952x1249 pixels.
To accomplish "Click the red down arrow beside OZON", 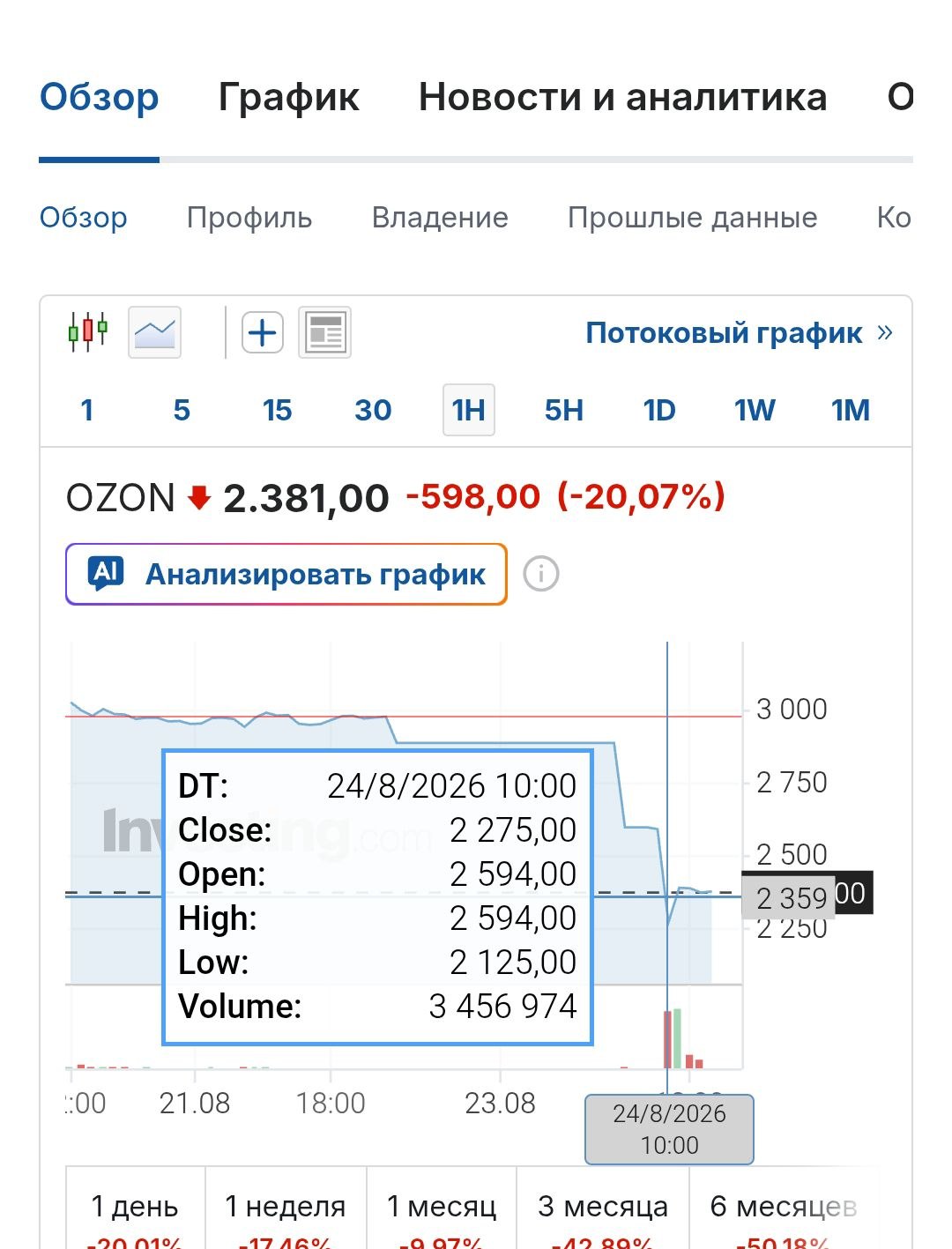I will tap(199, 498).
